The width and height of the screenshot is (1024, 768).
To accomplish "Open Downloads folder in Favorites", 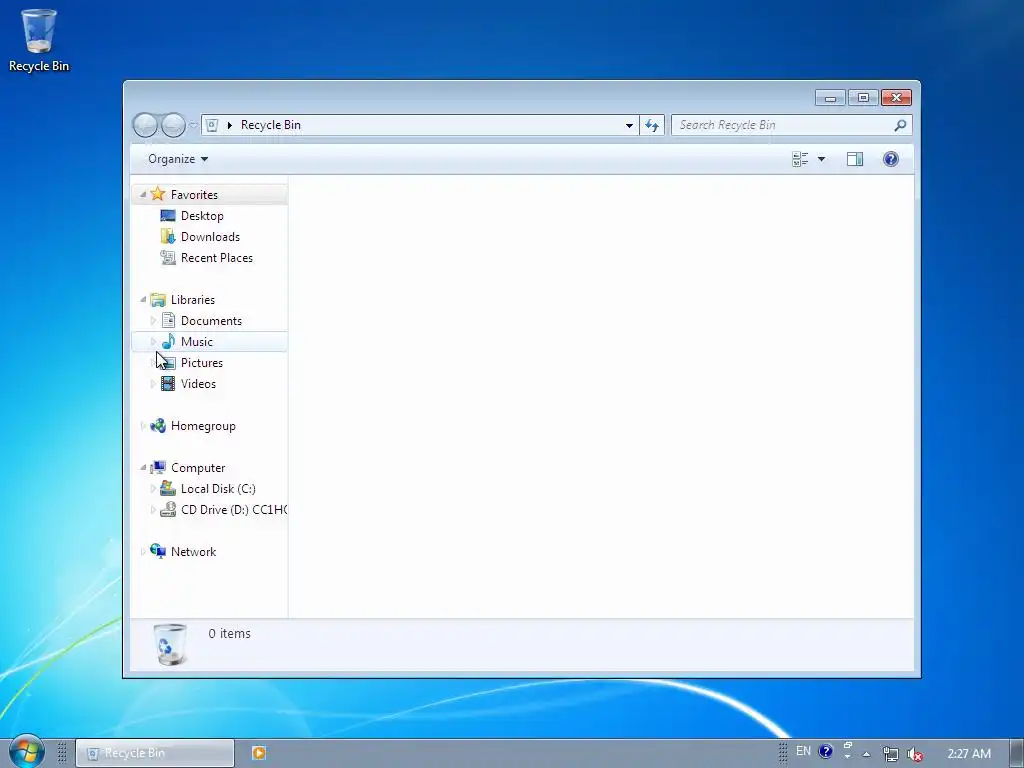I will pyautogui.click(x=210, y=236).
